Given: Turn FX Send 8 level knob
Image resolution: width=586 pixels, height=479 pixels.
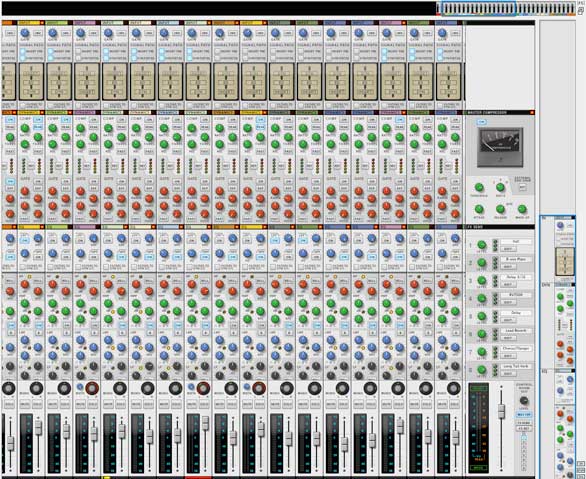Looking at the screenshot, I should (x=482, y=369).
